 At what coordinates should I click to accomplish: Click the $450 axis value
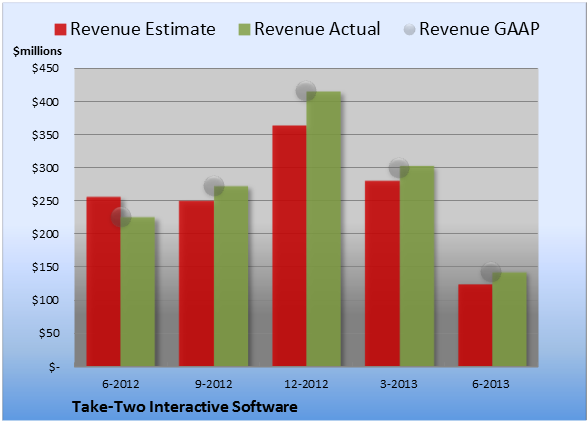(45, 68)
